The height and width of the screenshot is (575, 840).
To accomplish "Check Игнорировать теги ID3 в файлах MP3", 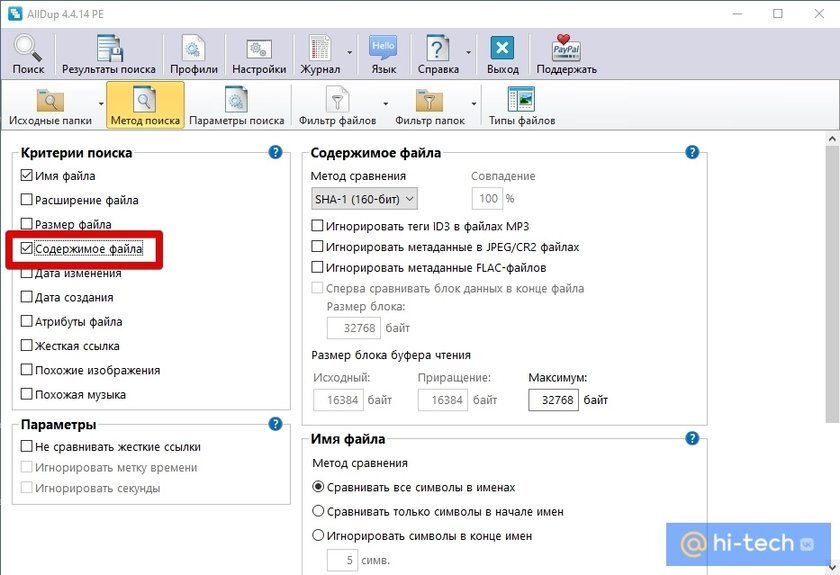I will pos(317,226).
